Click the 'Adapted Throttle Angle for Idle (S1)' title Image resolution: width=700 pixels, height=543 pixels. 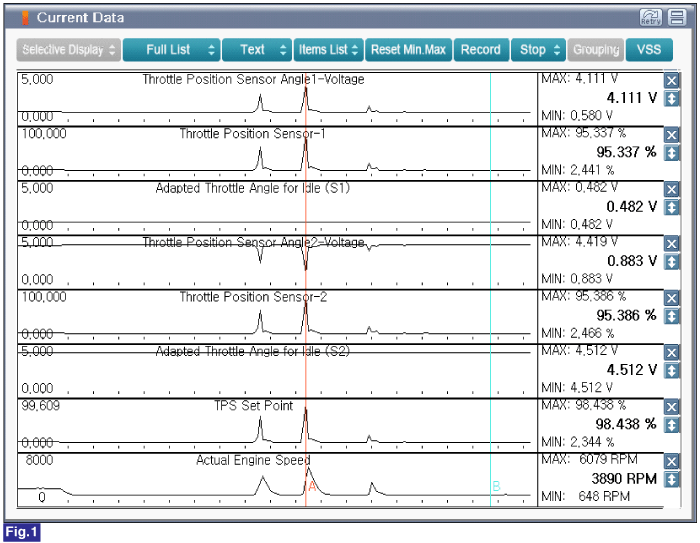253,188
